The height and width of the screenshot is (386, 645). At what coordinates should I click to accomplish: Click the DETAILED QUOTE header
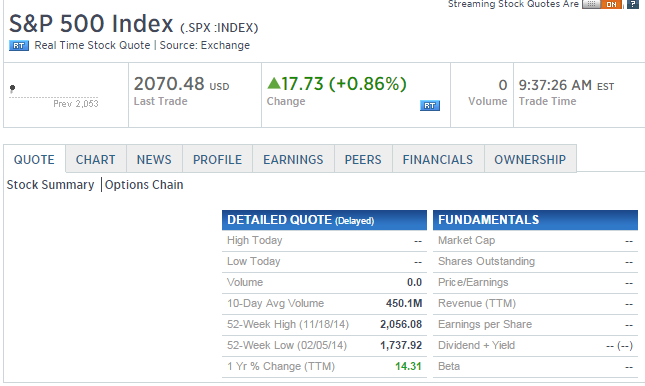[324, 220]
